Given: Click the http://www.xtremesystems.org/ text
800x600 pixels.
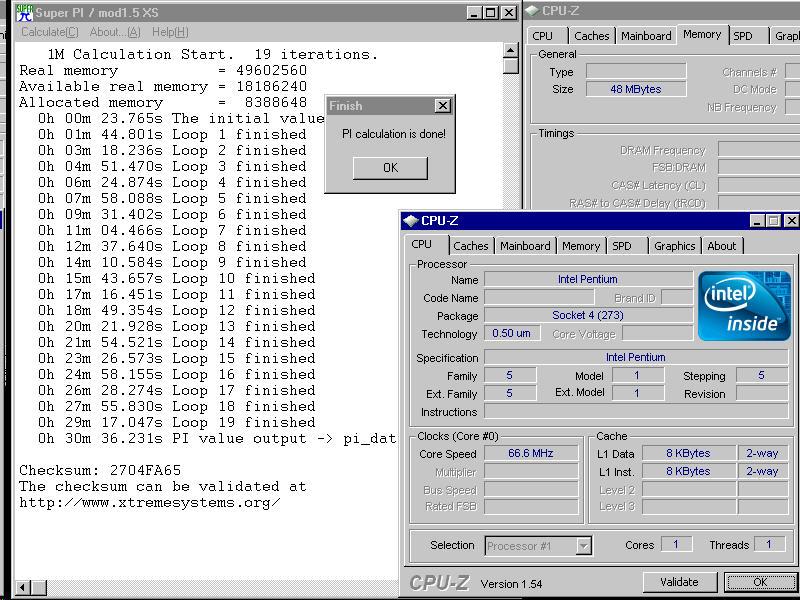Looking at the screenshot, I should [x=149, y=503].
